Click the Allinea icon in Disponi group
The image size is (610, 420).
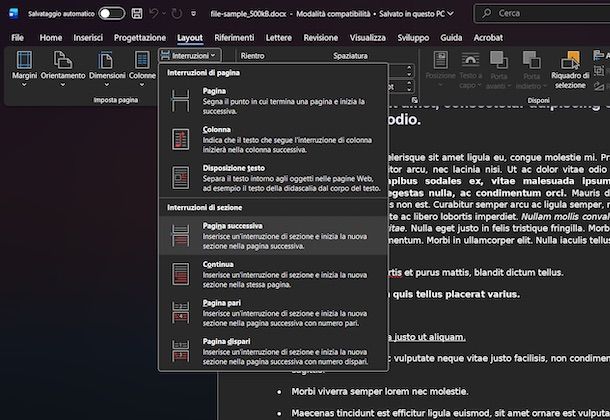click(599, 56)
